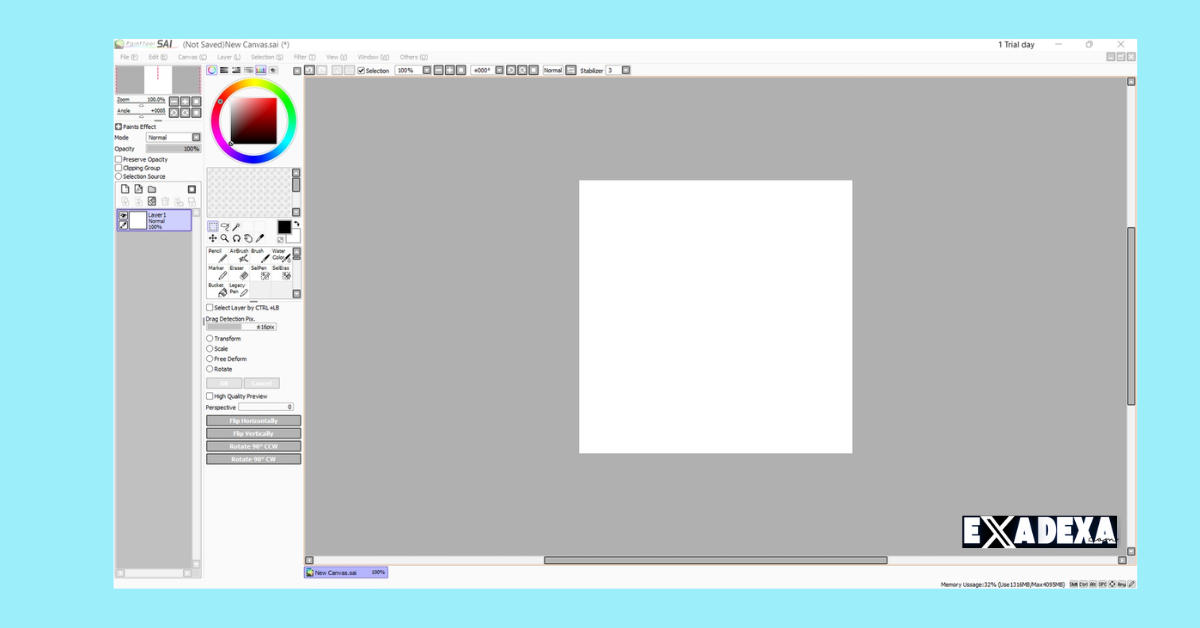The image size is (1200, 628).
Task: Open the Eyedropper color picker tool
Action: pos(261,239)
